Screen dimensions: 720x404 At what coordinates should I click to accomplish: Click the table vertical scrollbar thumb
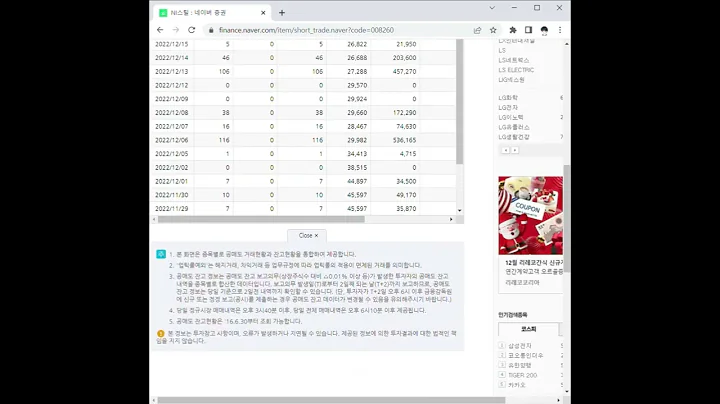[x=460, y=101]
